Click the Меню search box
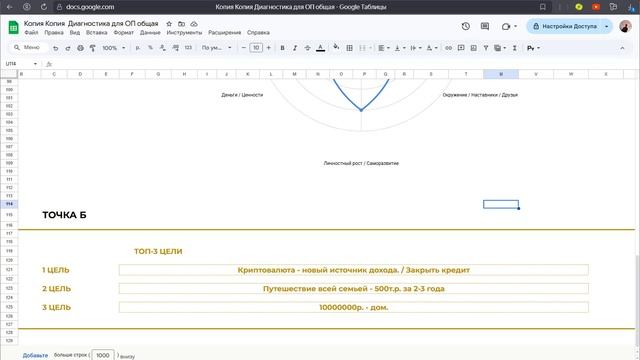Viewport: 640px width, 360px height. [29, 48]
